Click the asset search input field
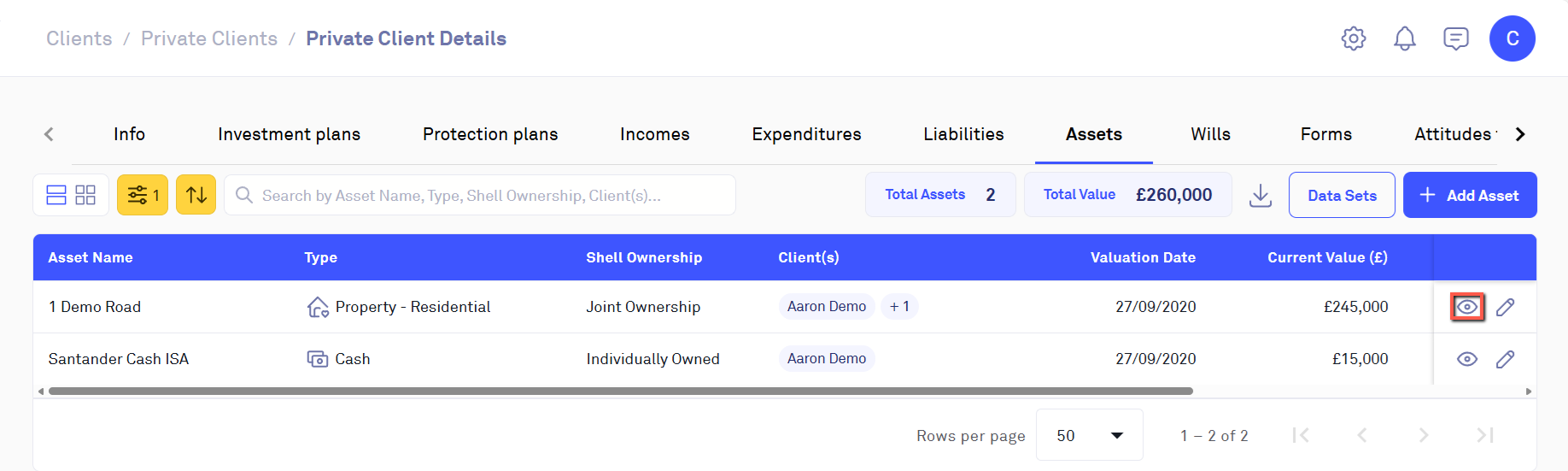 click(x=487, y=196)
